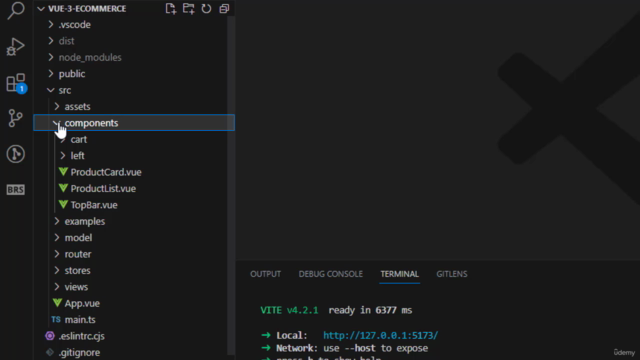Open the Search view in activity bar
The image size is (640, 360).
(x=16, y=10)
